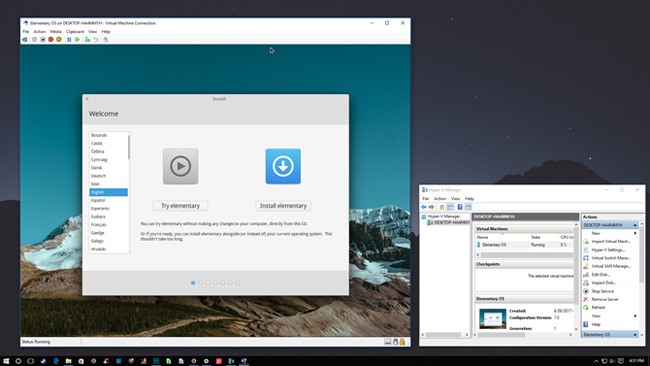Select DESKTOP node in Hyper-V Manager tree
This screenshot has height=366, width=650.
[449, 223]
